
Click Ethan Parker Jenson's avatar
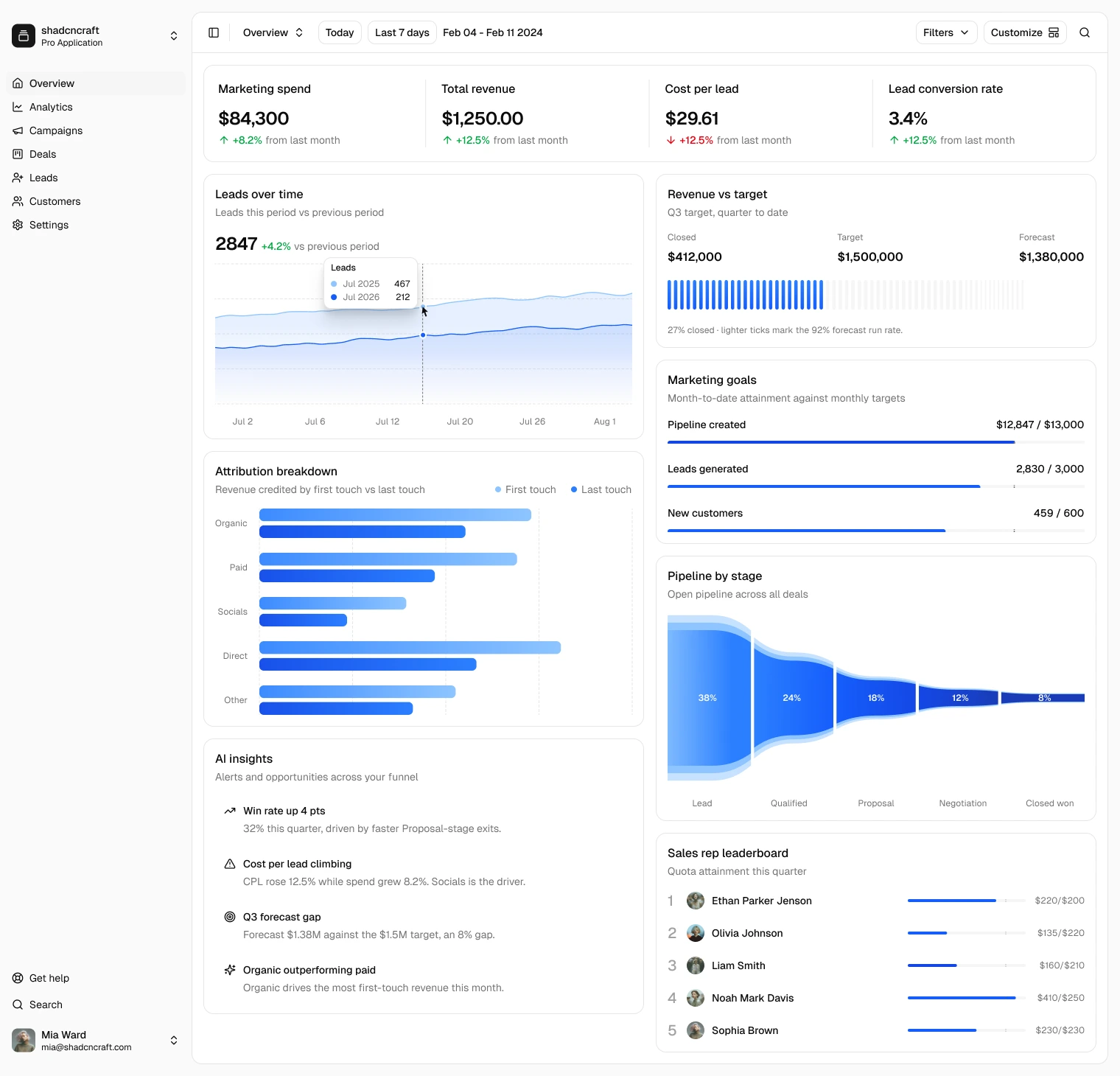coord(696,901)
